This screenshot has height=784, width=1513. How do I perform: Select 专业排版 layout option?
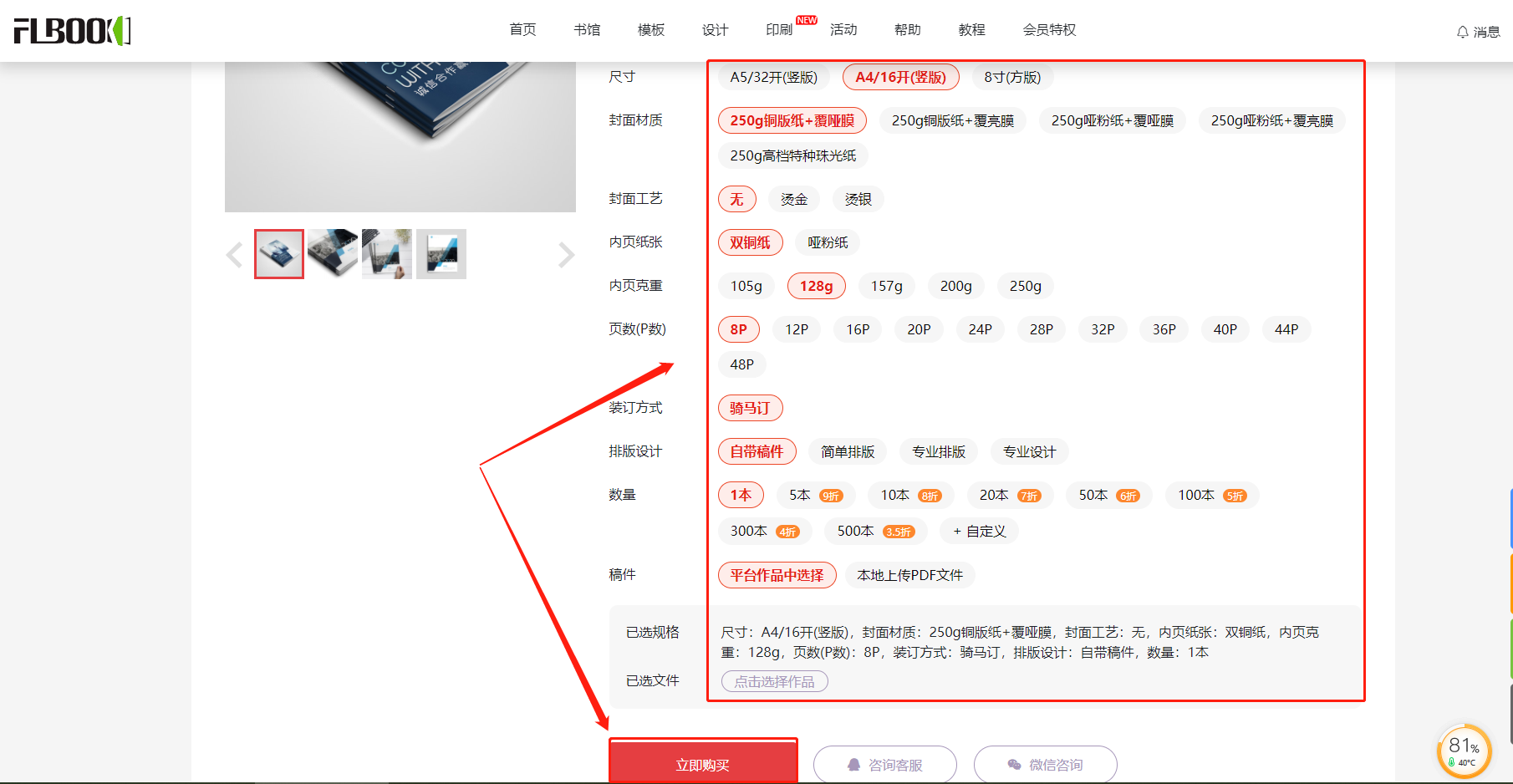click(939, 451)
